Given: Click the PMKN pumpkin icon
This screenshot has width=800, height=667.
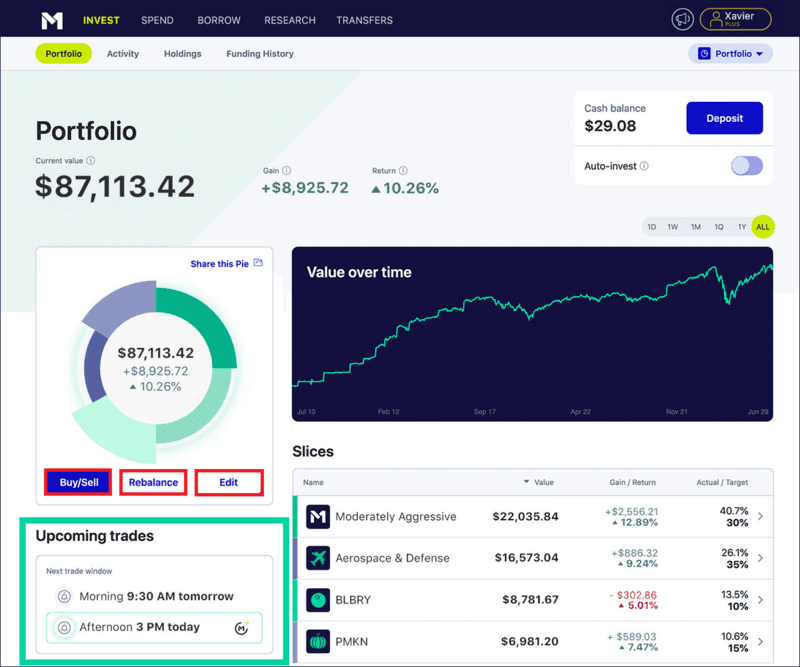Looking at the screenshot, I should [x=318, y=641].
